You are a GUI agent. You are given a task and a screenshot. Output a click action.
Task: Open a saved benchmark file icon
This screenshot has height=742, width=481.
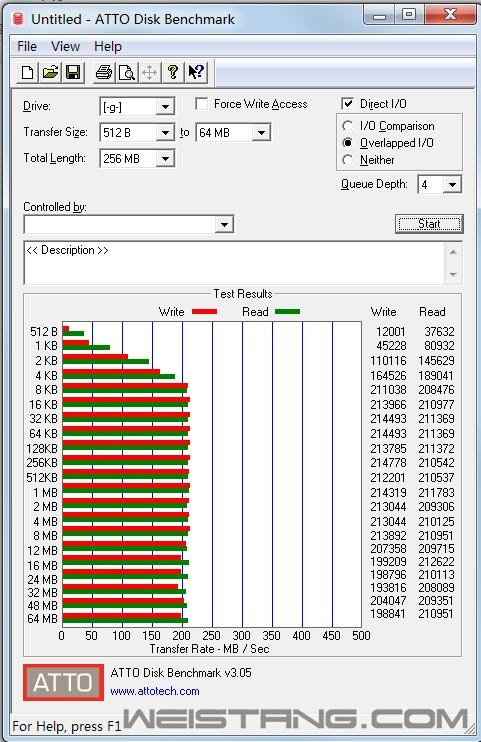(50, 72)
